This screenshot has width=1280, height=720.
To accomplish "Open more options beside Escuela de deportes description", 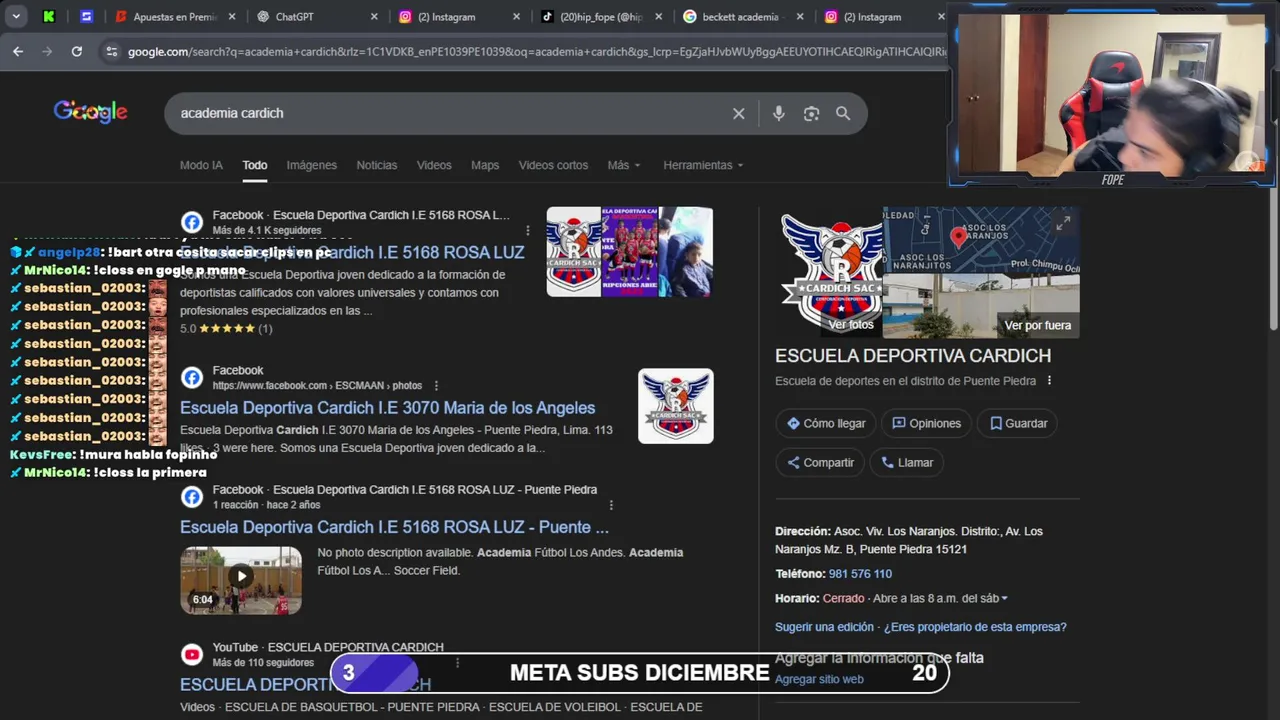I will point(1049,381).
